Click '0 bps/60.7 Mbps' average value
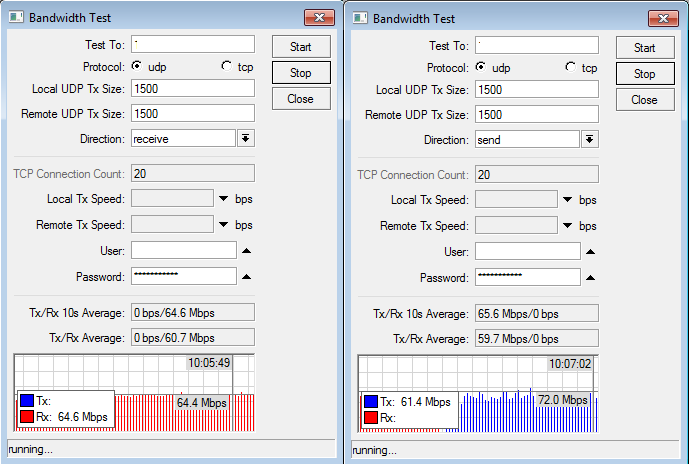Screen dimensions: 689x464 193,337
